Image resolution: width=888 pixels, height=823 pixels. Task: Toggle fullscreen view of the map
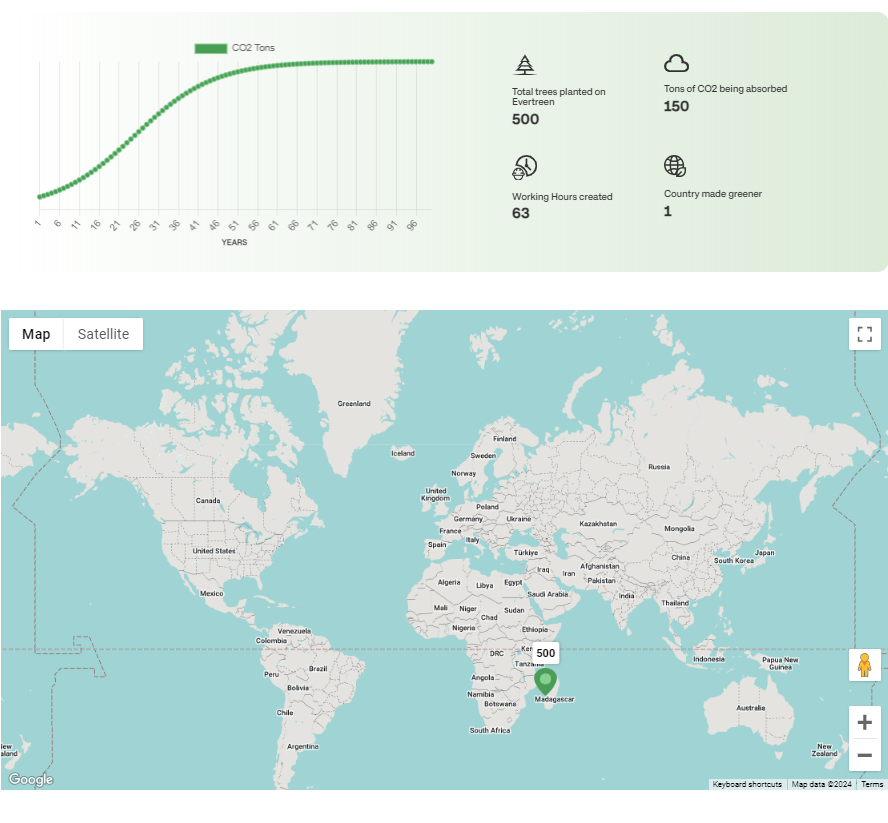click(x=864, y=334)
